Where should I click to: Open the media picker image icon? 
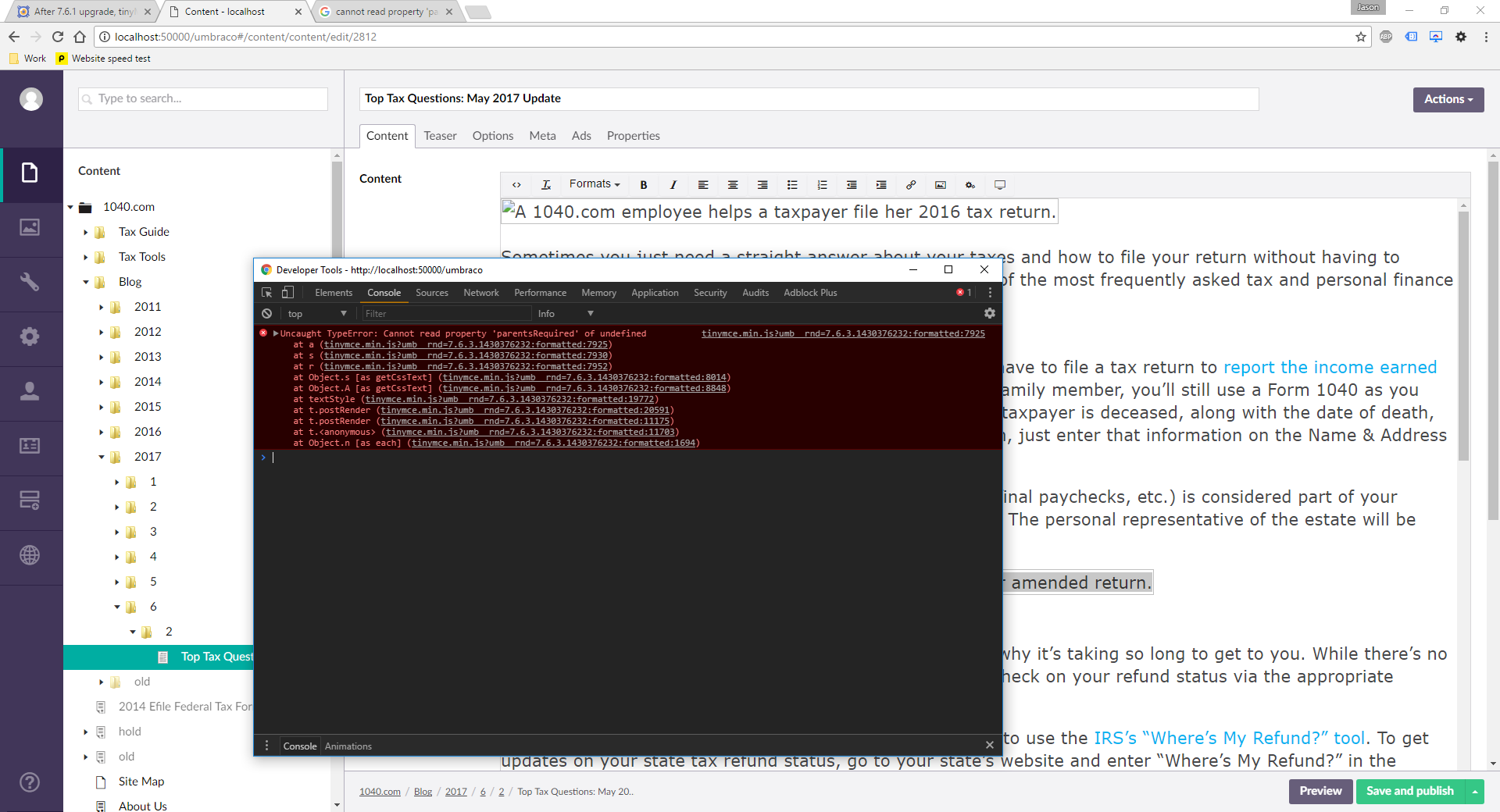(x=941, y=185)
